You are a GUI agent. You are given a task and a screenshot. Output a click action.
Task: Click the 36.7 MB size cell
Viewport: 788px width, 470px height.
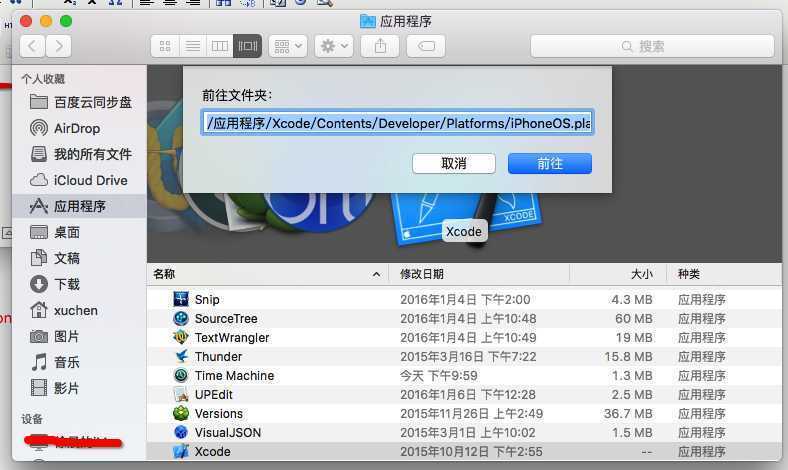pos(628,414)
